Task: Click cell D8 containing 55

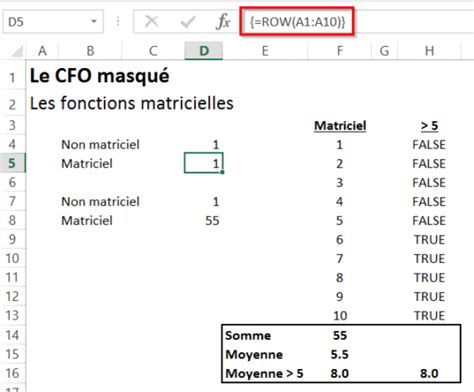Action: click(204, 221)
